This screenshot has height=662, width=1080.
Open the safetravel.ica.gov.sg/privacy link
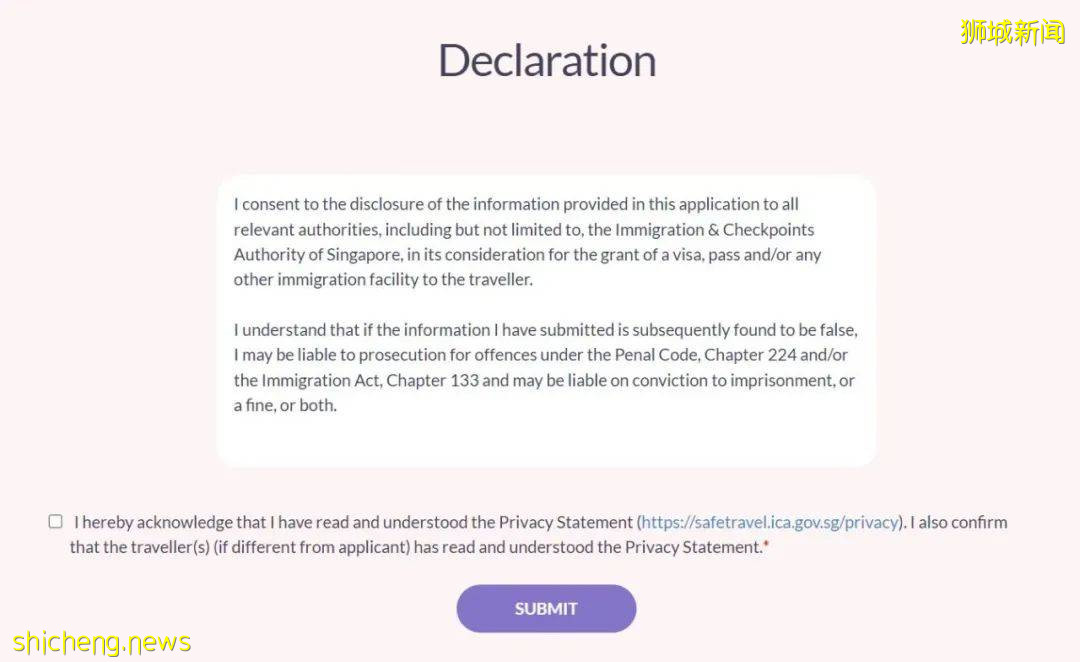click(769, 522)
